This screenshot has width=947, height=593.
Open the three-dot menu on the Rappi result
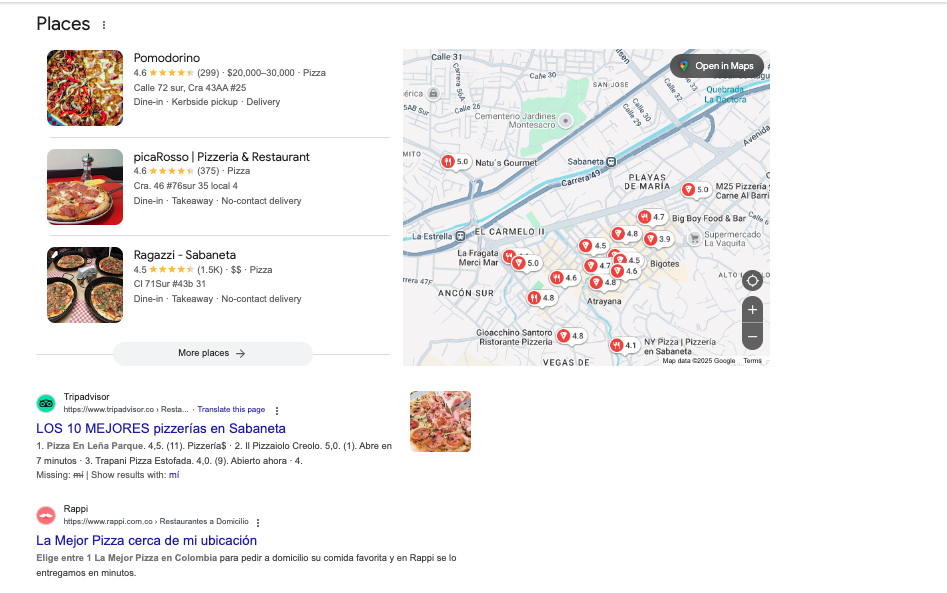[258, 523]
